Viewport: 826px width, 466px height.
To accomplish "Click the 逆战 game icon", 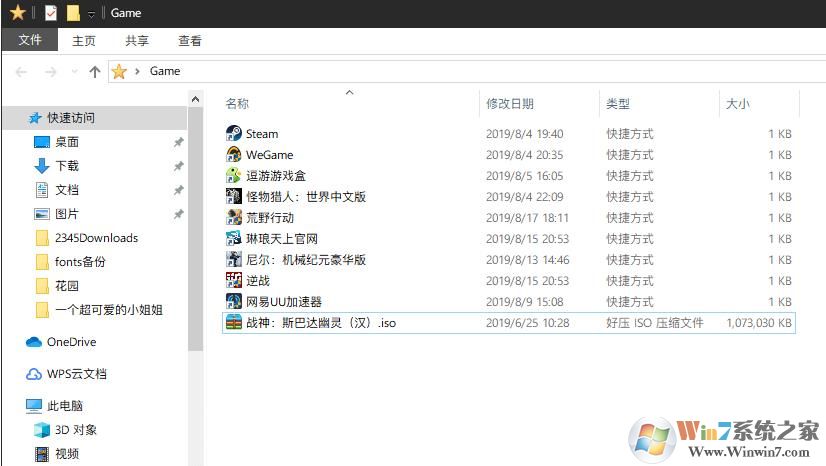I will [x=233, y=280].
